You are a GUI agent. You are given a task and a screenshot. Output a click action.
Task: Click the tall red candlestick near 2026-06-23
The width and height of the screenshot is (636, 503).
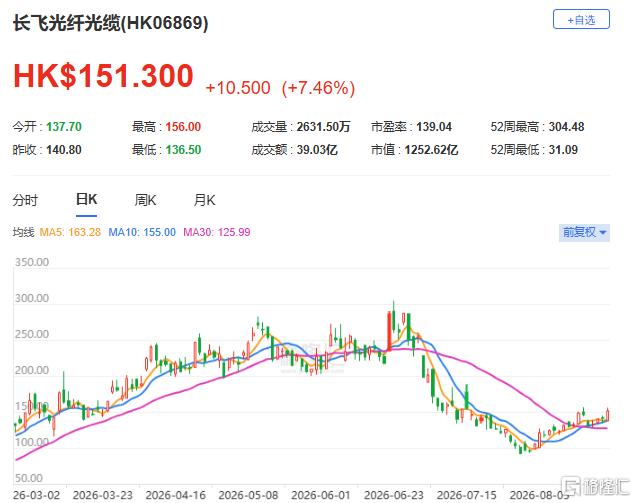pos(390,331)
